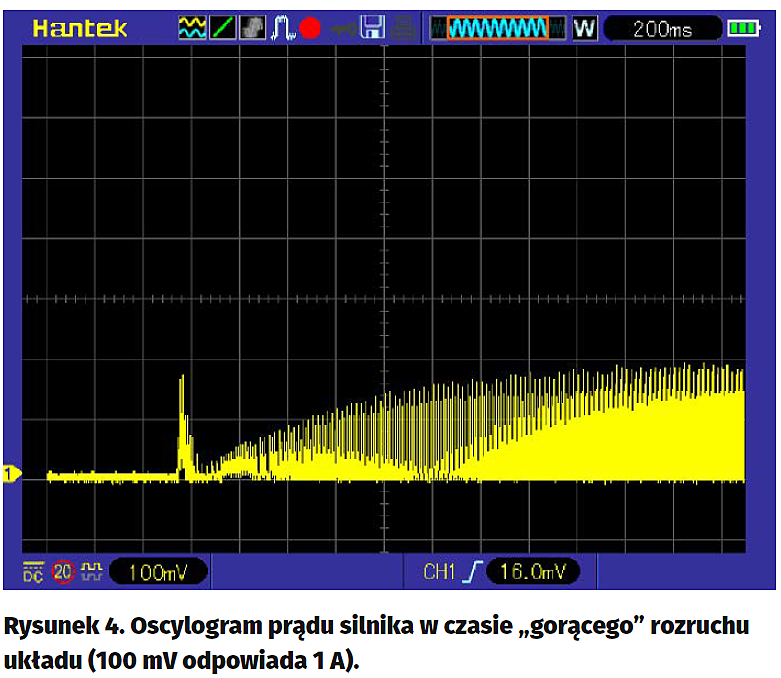The height and width of the screenshot is (678, 781).
Task: Open the 100mV vertical scale setting
Action: click(157, 572)
